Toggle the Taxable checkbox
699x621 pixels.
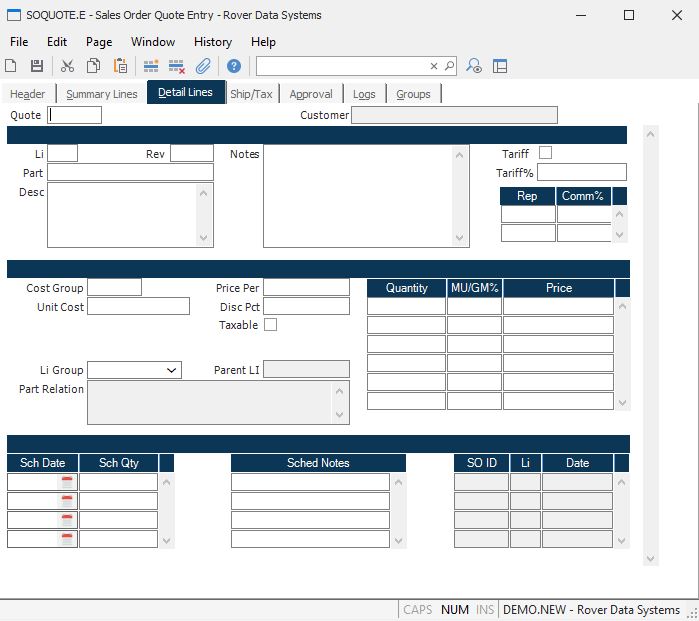click(270, 325)
